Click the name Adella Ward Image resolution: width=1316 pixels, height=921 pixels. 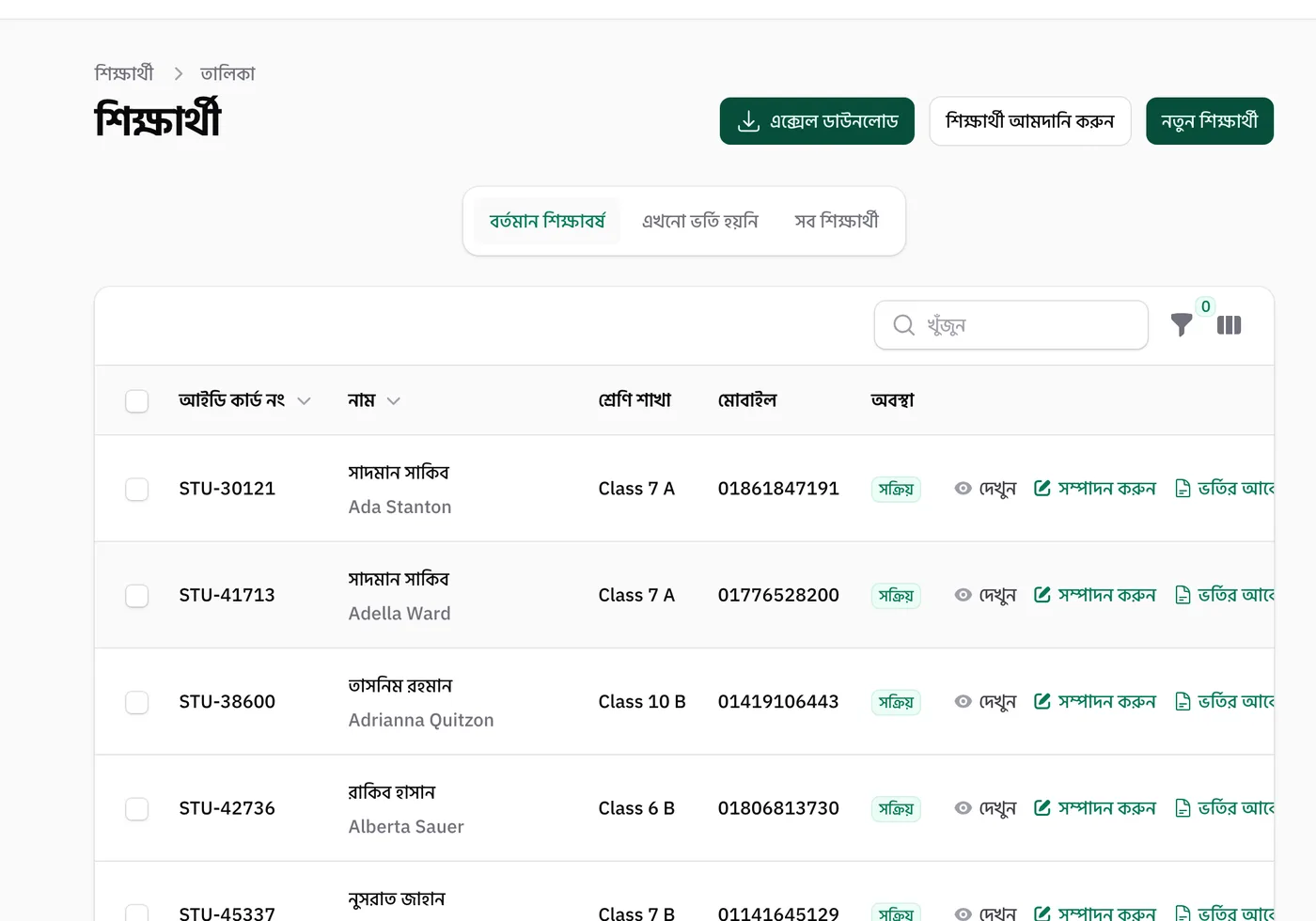coord(399,614)
